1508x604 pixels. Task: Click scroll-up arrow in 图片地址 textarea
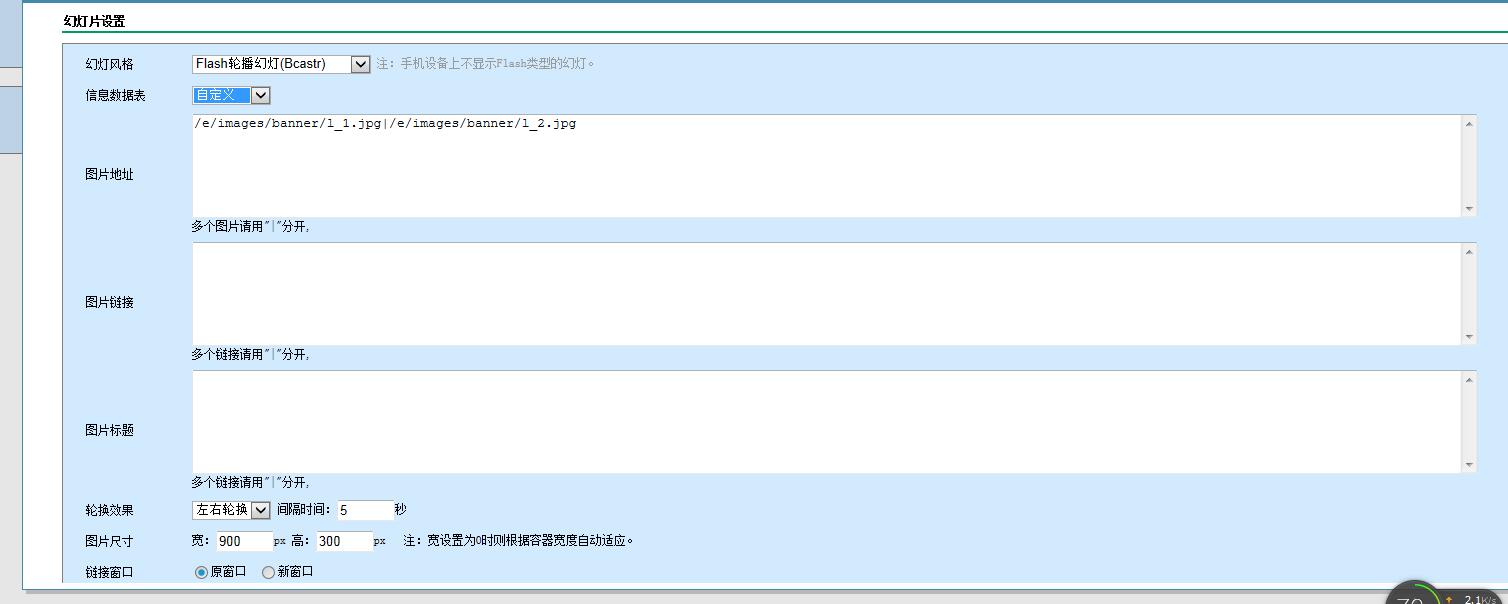point(1468,124)
